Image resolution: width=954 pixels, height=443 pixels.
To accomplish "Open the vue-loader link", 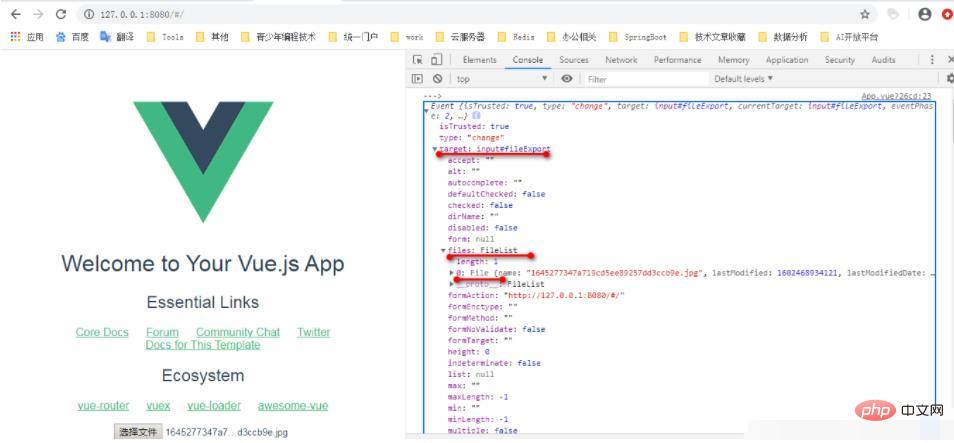I will [x=214, y=406].
